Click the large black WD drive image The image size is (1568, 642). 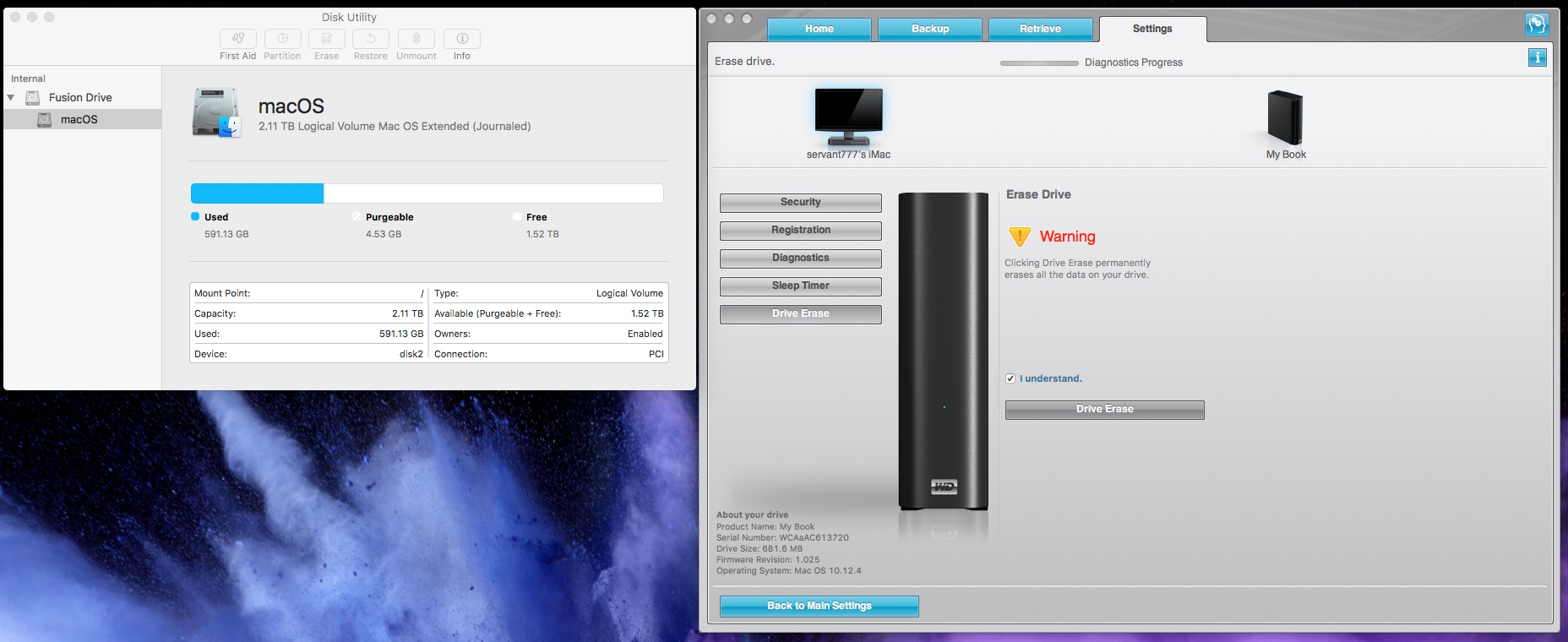(943, 351)
